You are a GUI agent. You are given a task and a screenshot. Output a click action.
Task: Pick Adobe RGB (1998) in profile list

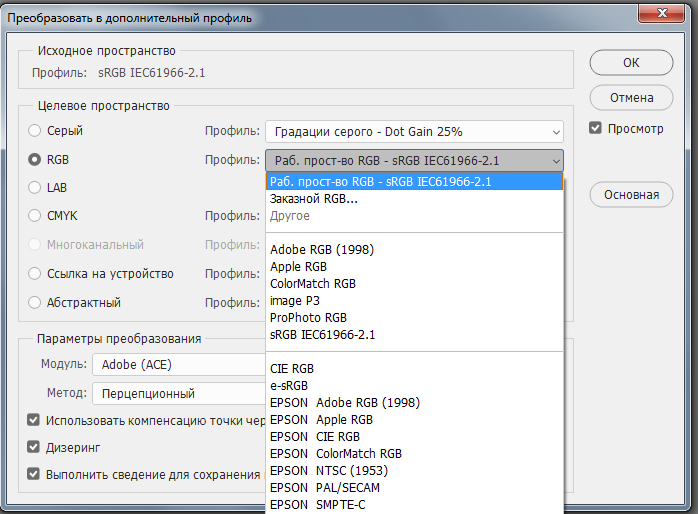tap(414, 250)
